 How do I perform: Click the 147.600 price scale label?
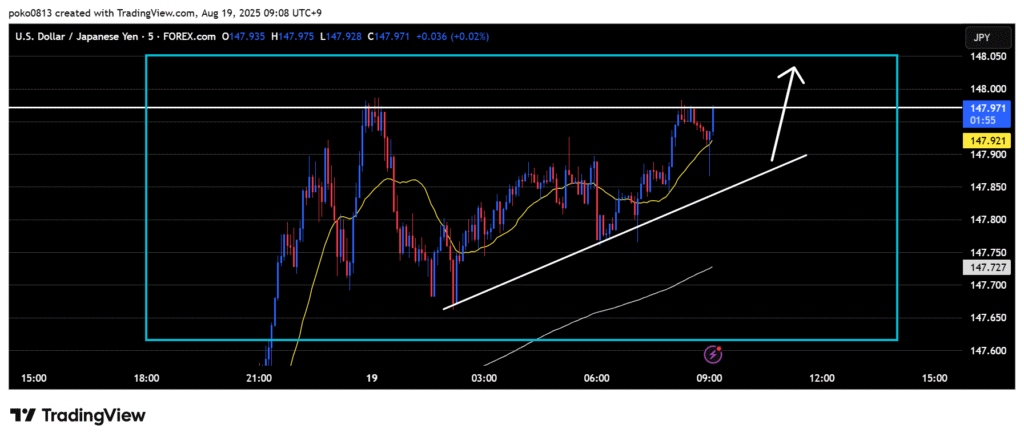click(x=980, y=350)
